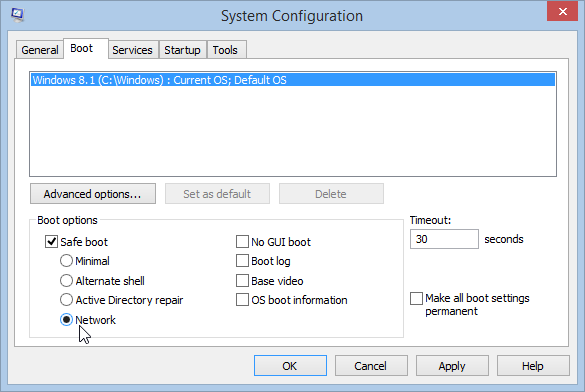Viewport: 585px width, 392px height.
Task: Click the Cancel button
Action: point(371,366)
